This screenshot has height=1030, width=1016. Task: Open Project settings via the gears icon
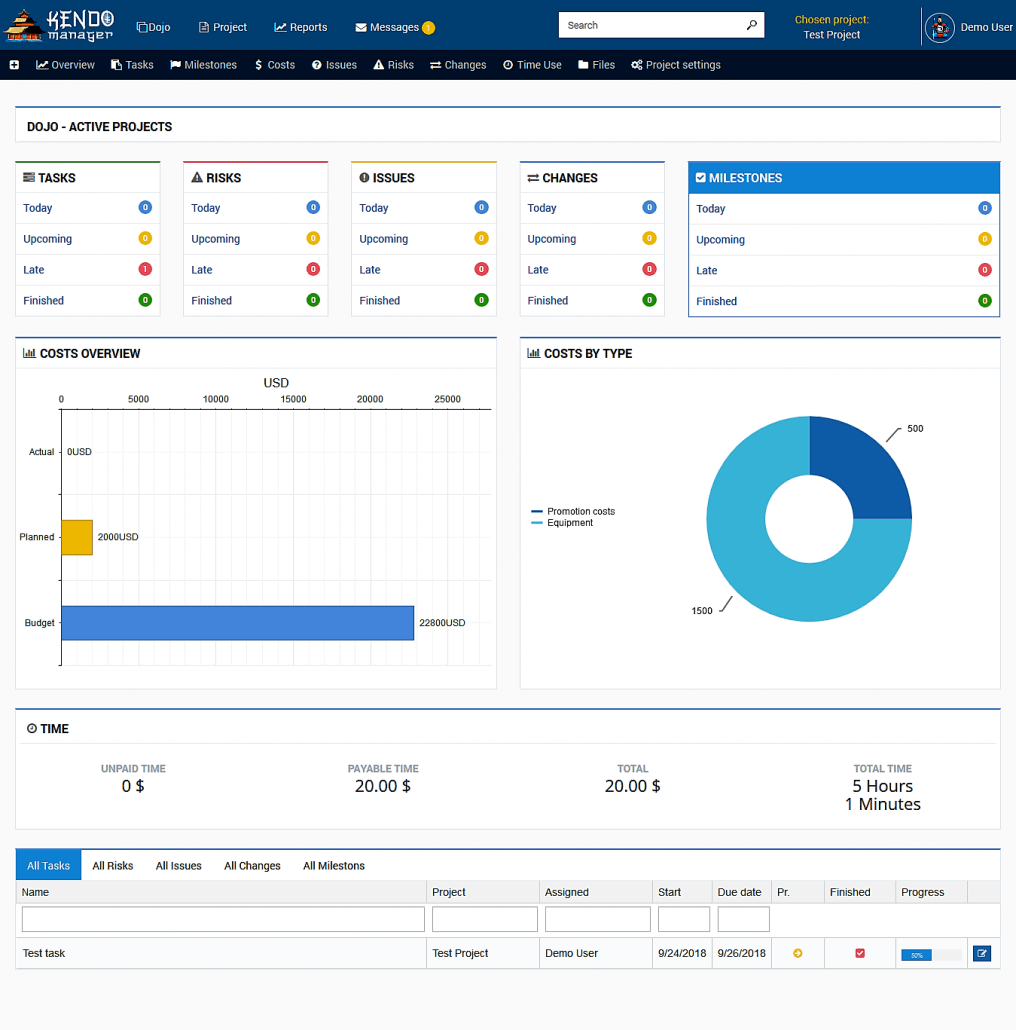(x=637, y=64)
